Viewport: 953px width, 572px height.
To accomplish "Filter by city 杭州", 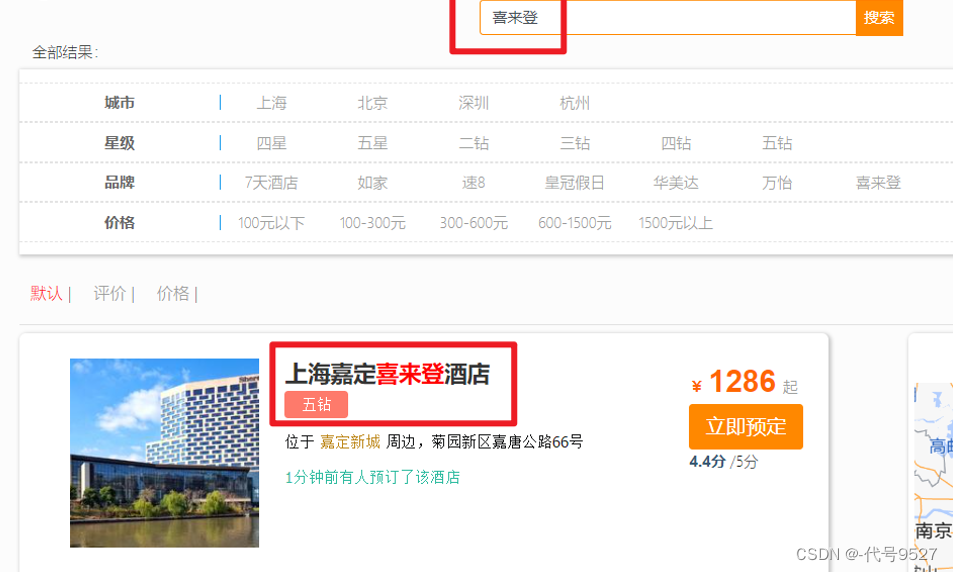I will (574, 103).
